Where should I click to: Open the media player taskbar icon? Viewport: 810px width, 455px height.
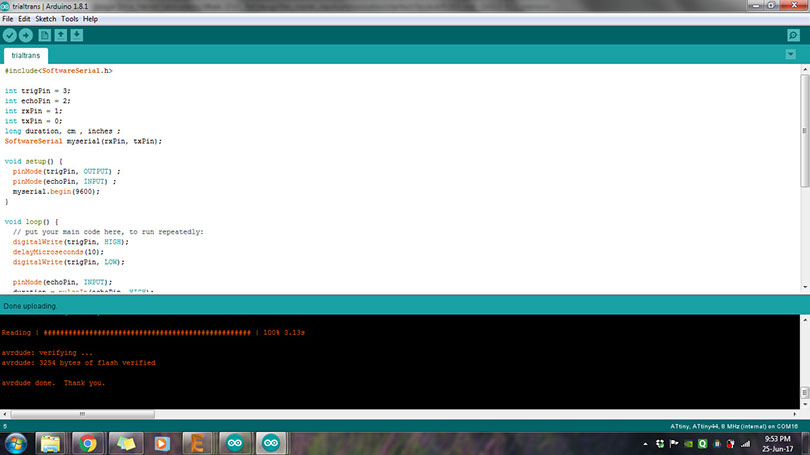tap(162, 444)
